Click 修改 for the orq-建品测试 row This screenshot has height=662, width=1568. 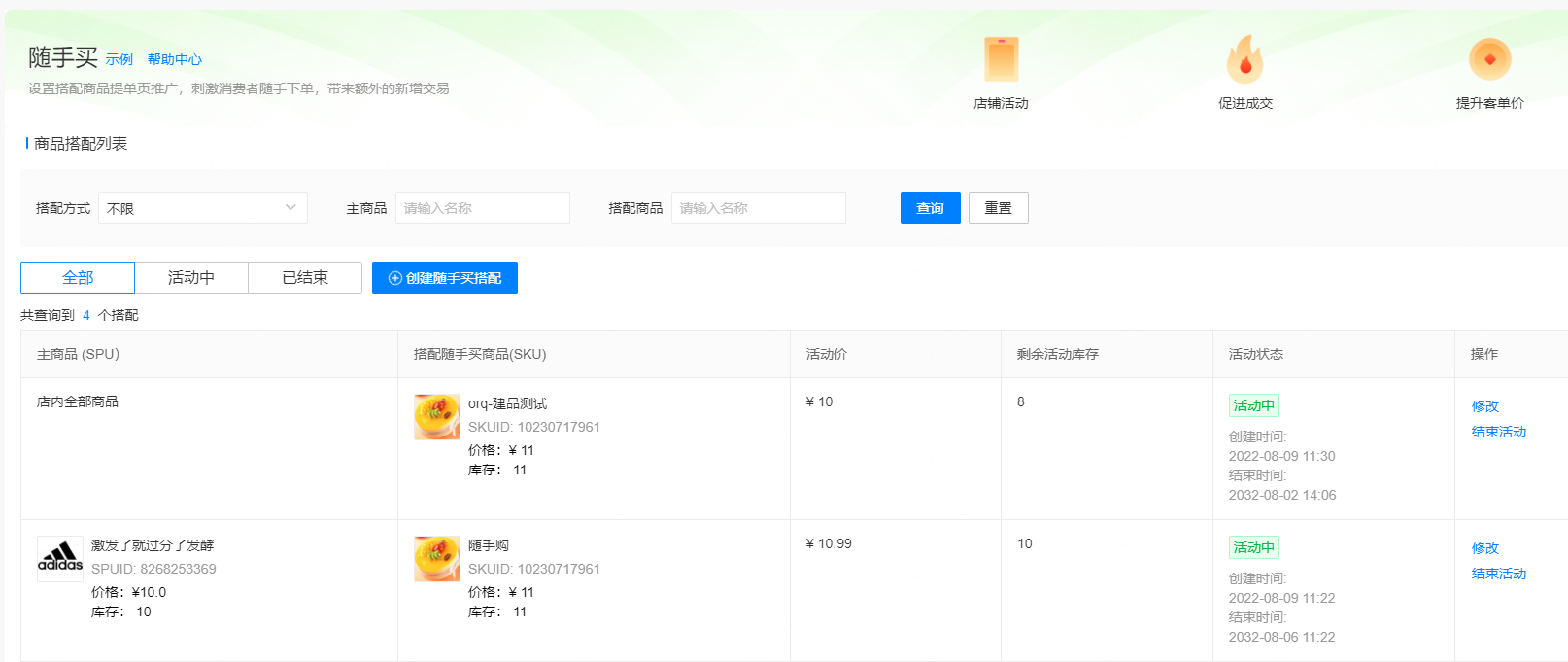point(1484,406)
